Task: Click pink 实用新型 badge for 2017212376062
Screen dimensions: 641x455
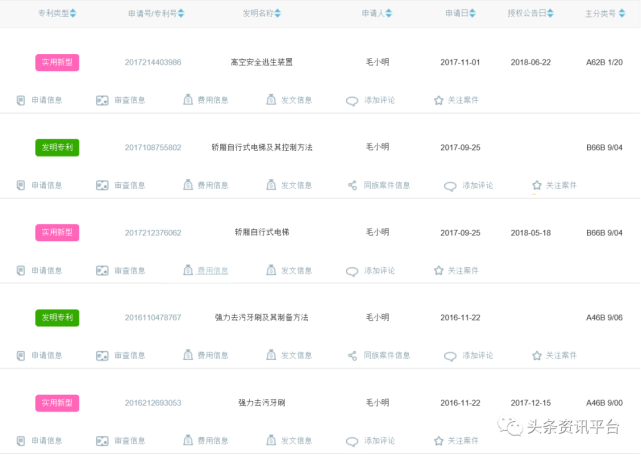Action: pyautogui.click(x=57, y=232)
